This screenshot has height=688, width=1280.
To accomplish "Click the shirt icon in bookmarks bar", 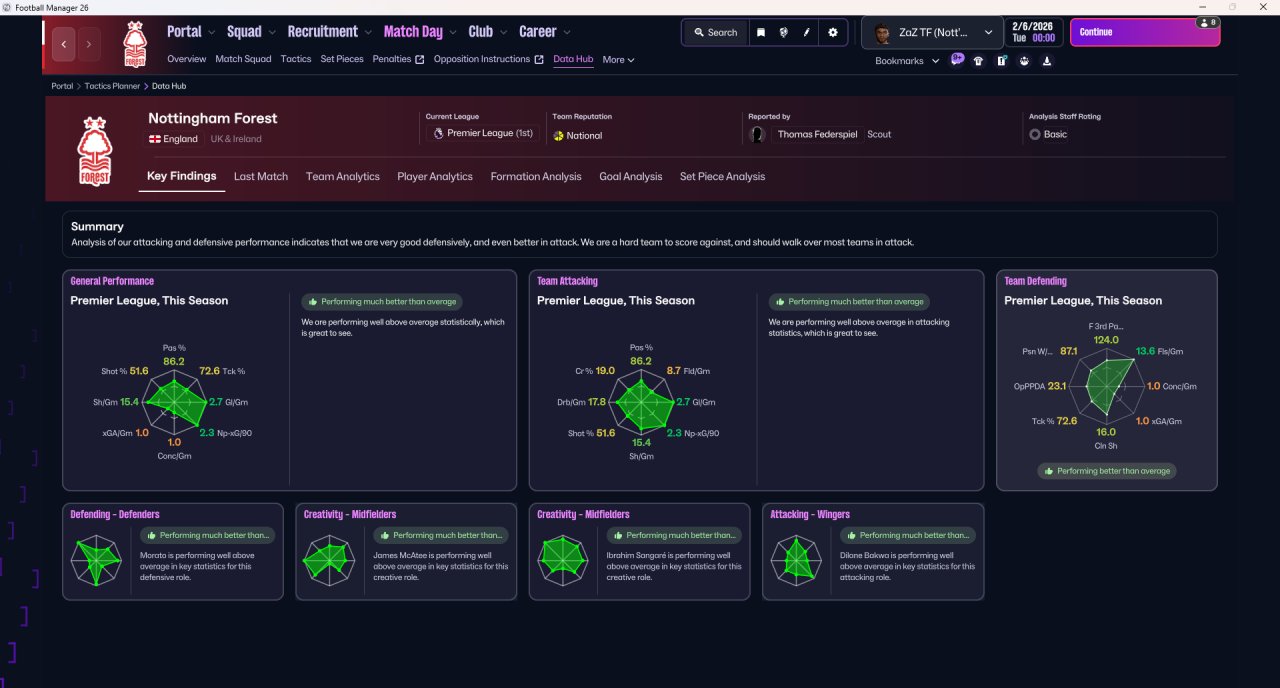I will (978, 60).
